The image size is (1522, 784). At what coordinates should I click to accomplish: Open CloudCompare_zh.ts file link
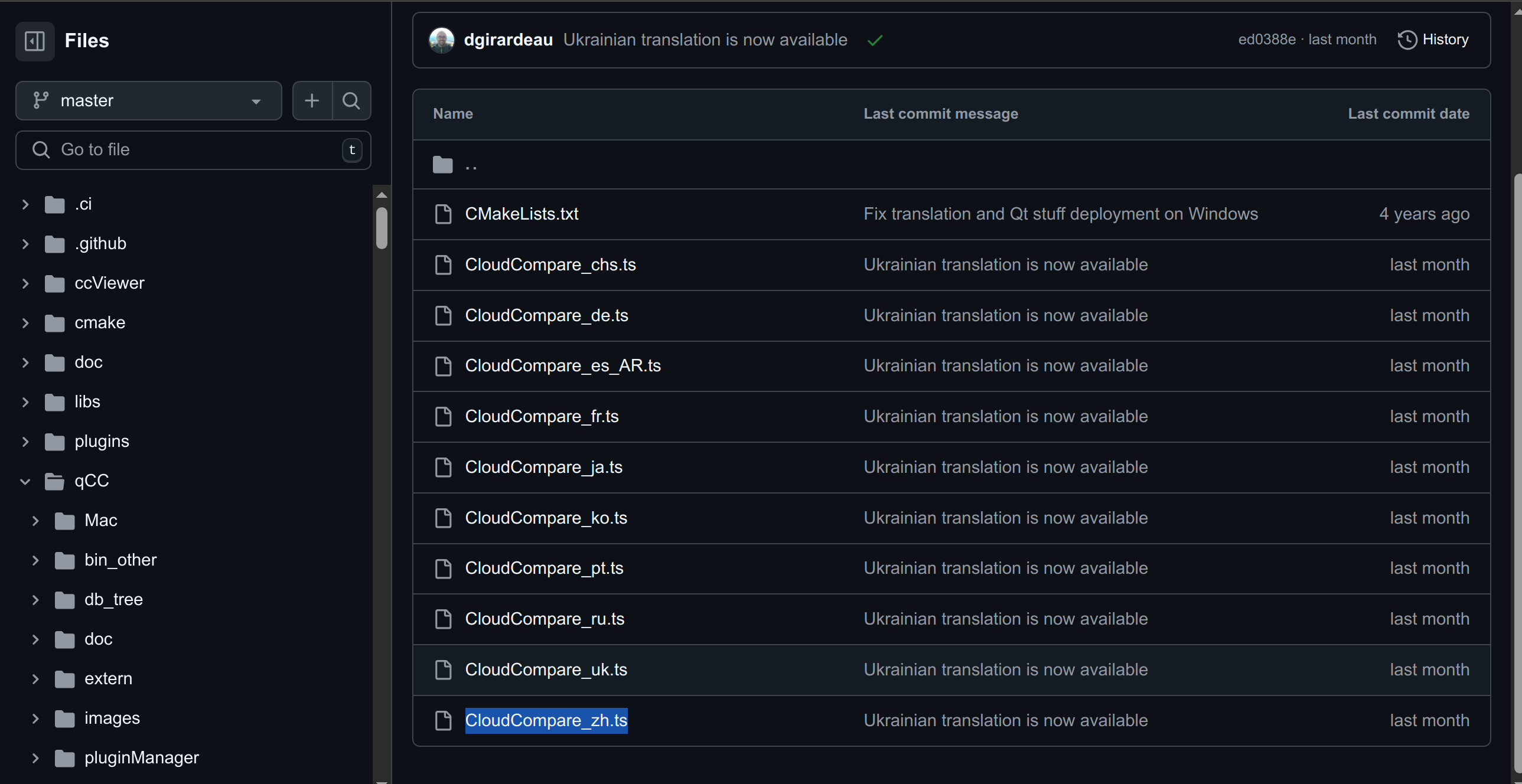(x=546, y=721)
